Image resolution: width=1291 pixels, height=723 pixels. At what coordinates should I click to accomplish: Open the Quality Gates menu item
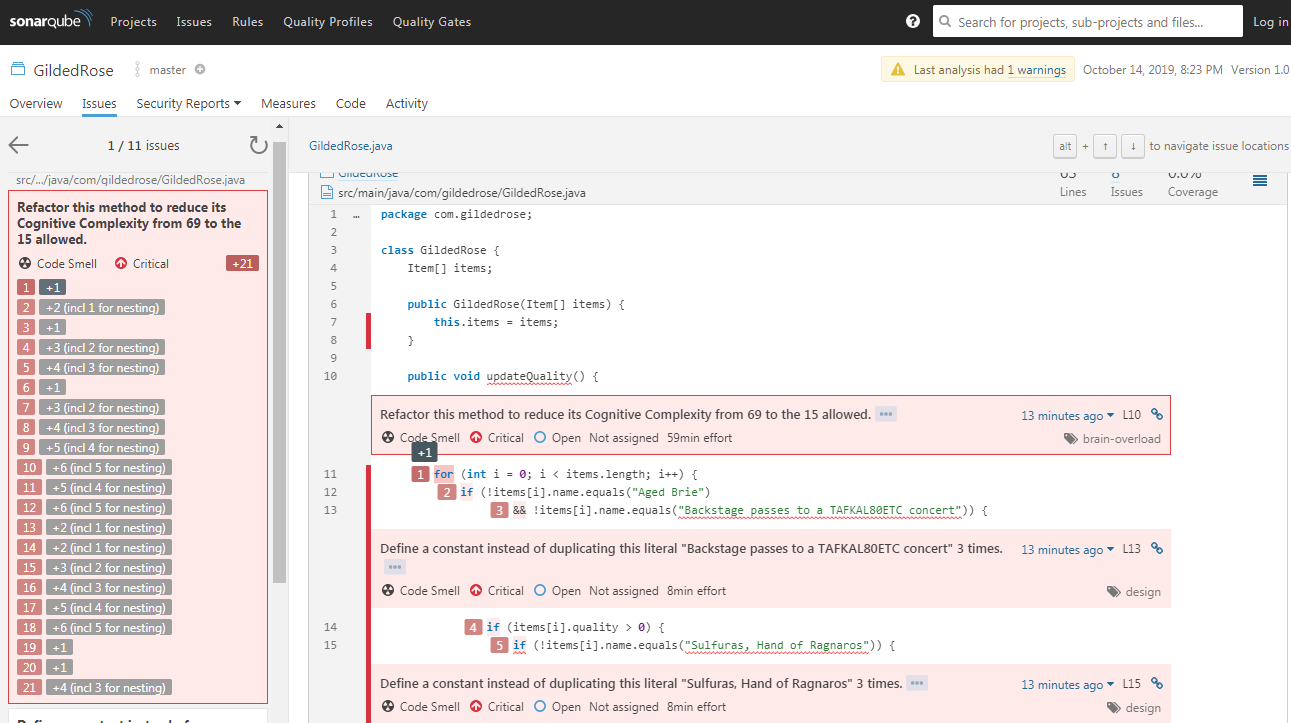tap(431, 21)
